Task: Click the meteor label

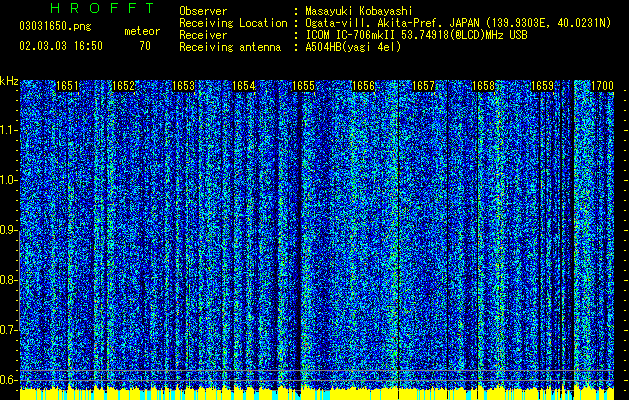Action: 142,31
